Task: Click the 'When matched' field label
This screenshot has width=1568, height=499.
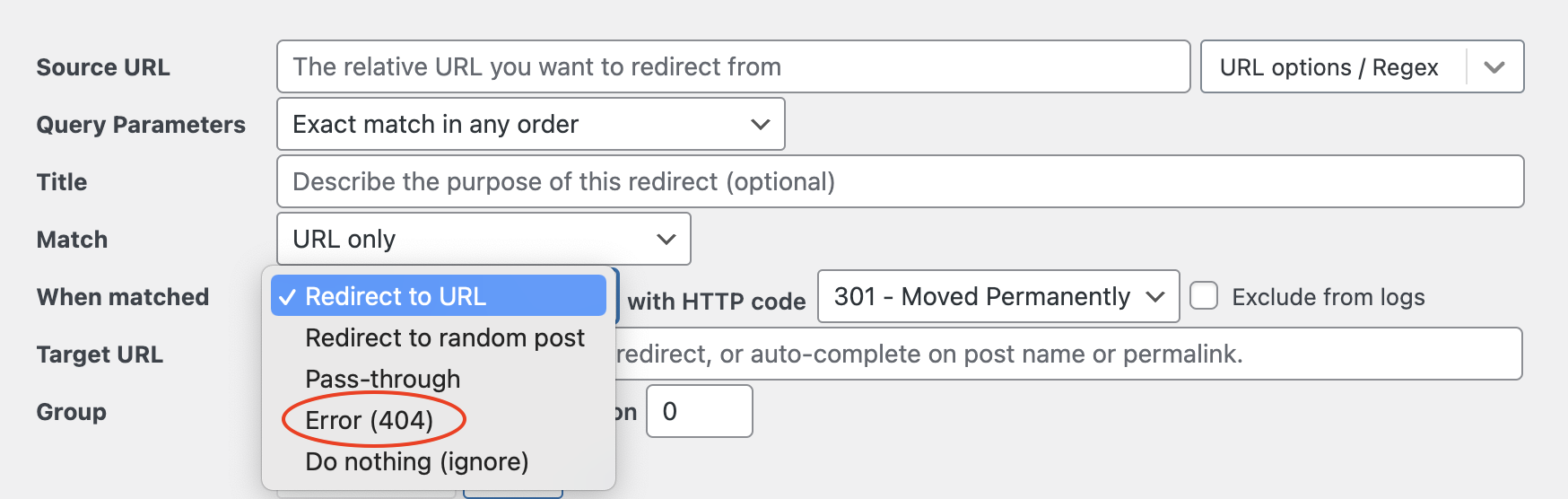Action: [x=123, y=297]
